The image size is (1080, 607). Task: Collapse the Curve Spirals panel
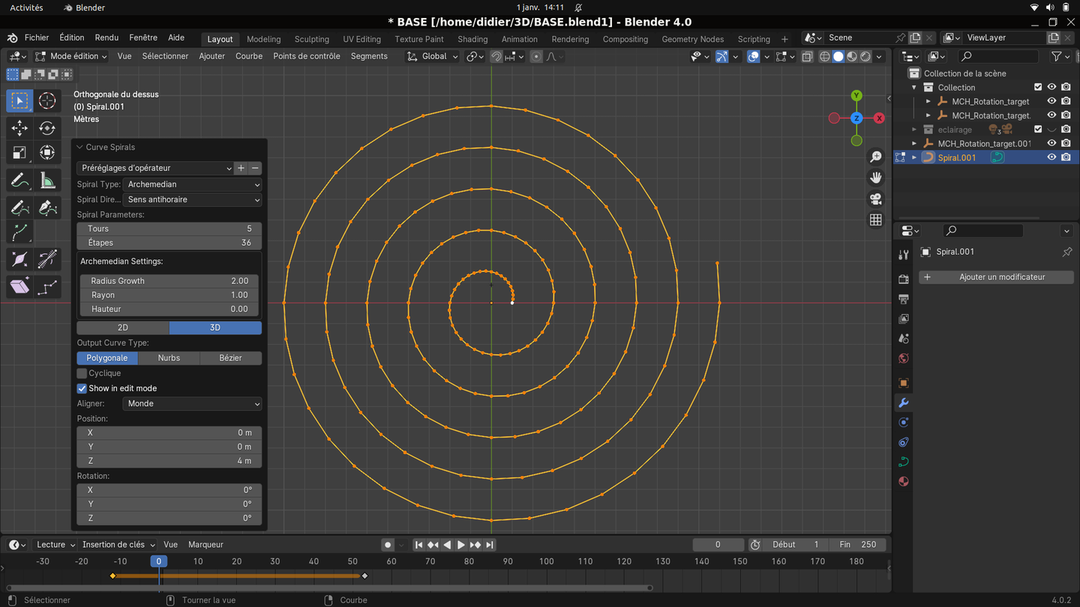click(x=80, y=147)
